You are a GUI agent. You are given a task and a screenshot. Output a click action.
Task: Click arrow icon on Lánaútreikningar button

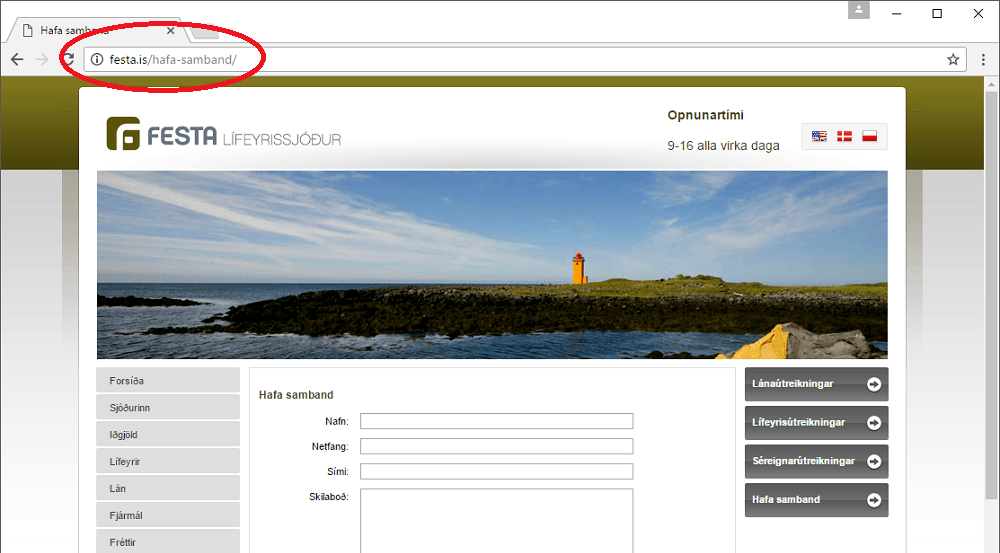(x=874, y=384)
